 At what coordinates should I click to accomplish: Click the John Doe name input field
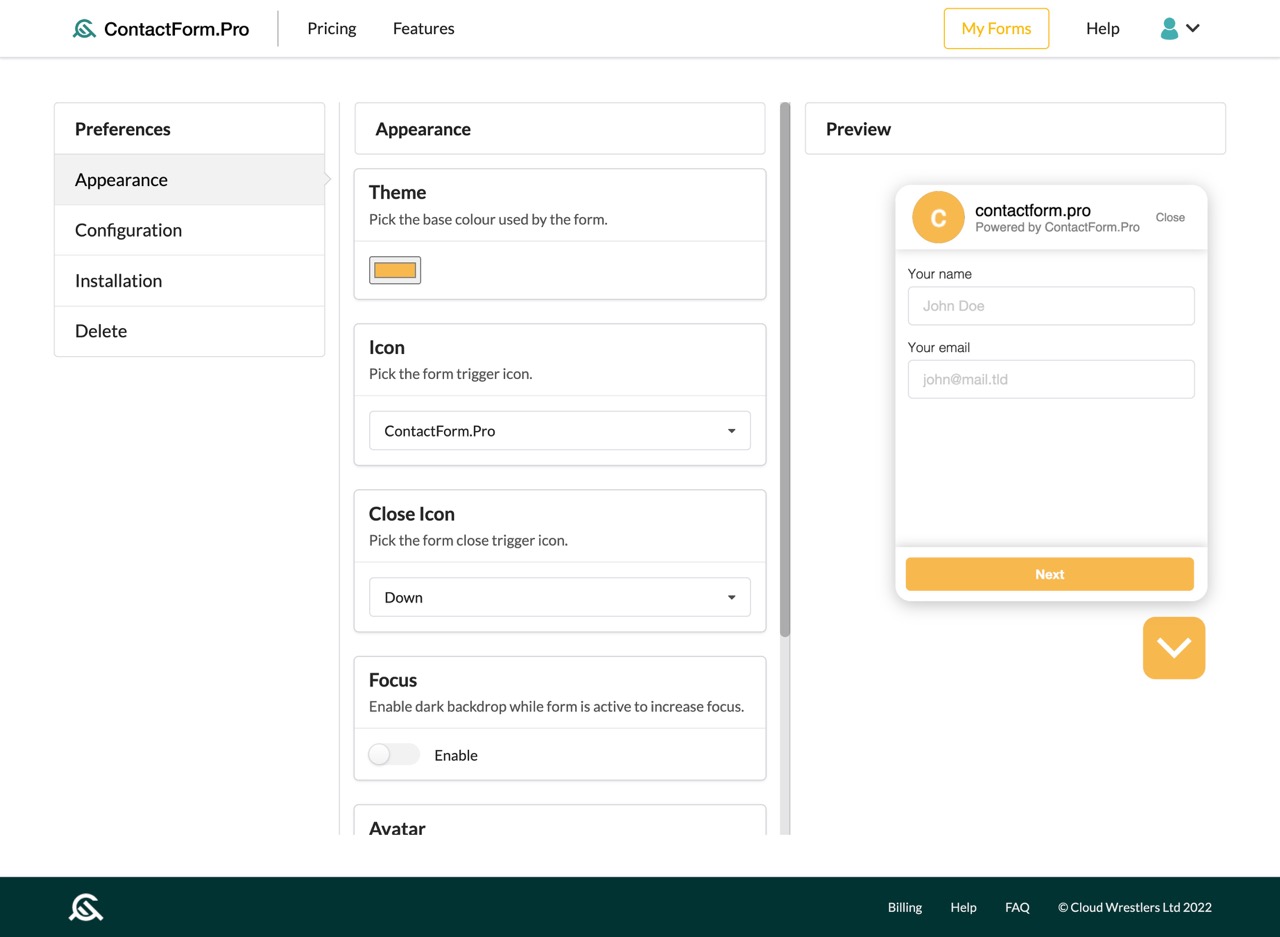tap(1050, 305)
